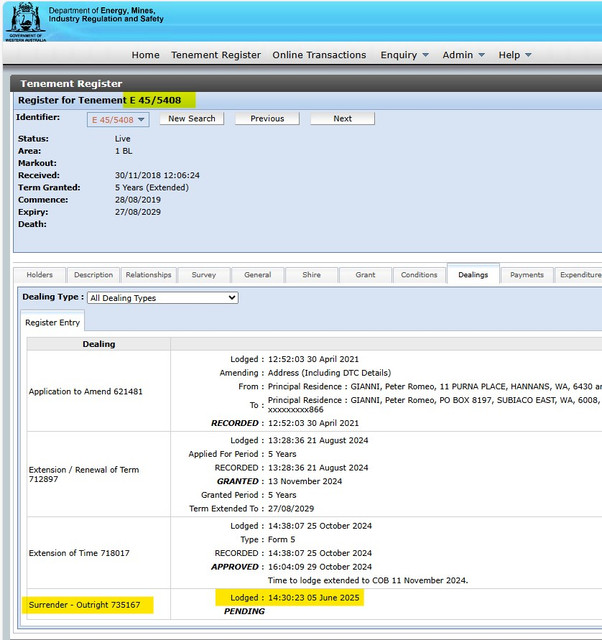
Task: Click 'Extension / Renewal of Term 712897' dealing
Action: click(84, 474)
